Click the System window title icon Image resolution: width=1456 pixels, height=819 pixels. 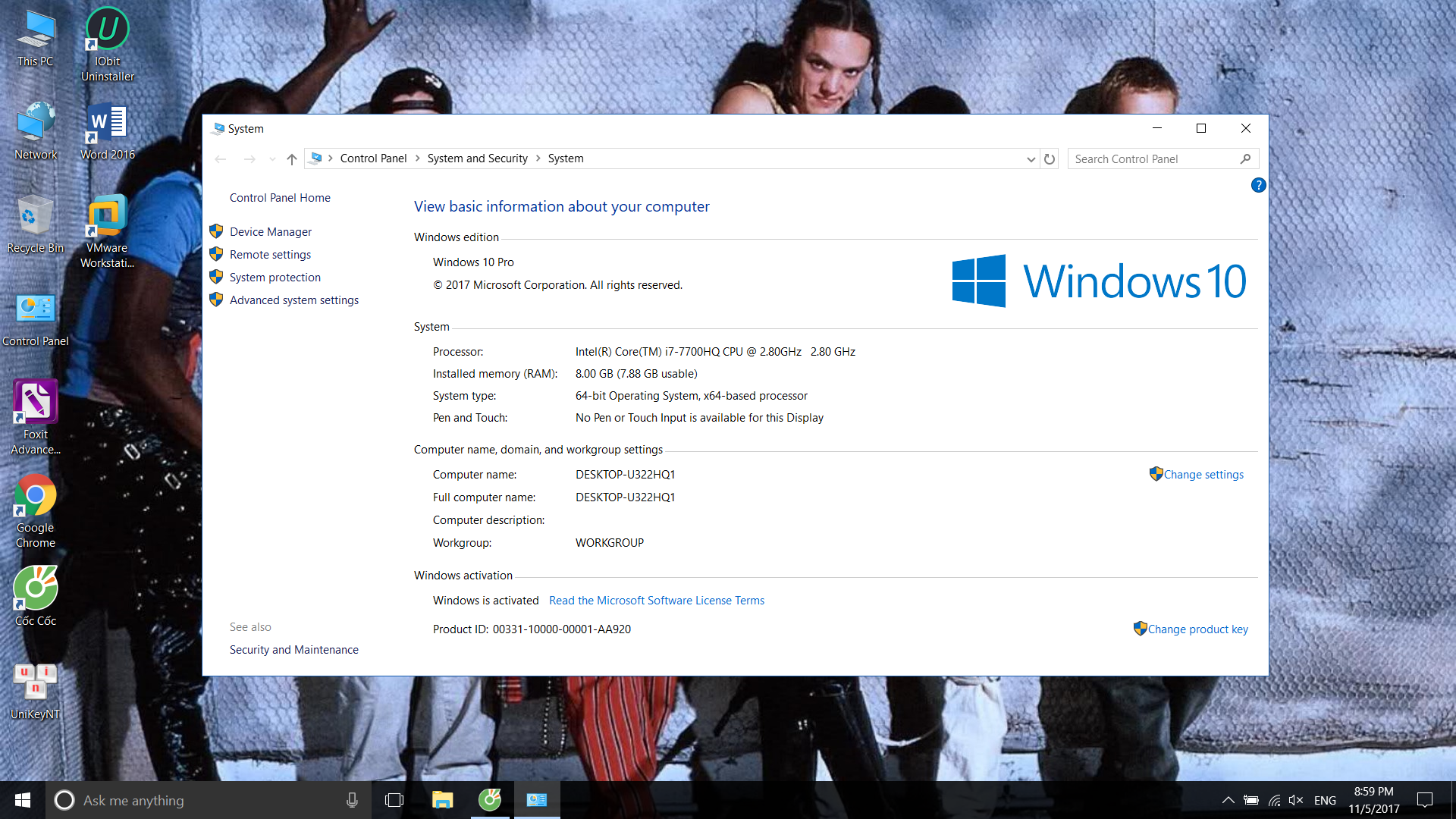[218, 128]
